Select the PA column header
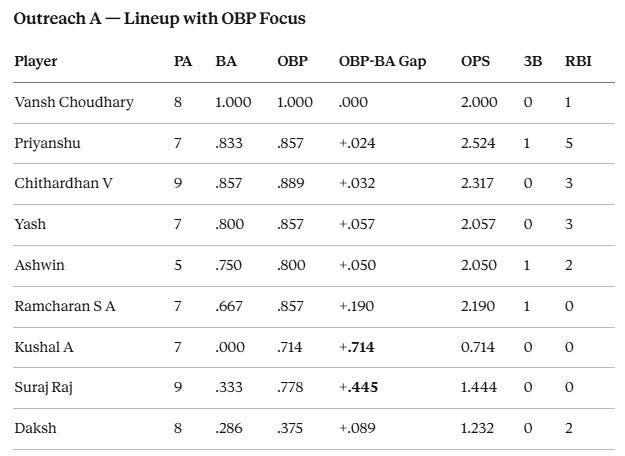 pyautogui.click(x=183, y=61)
